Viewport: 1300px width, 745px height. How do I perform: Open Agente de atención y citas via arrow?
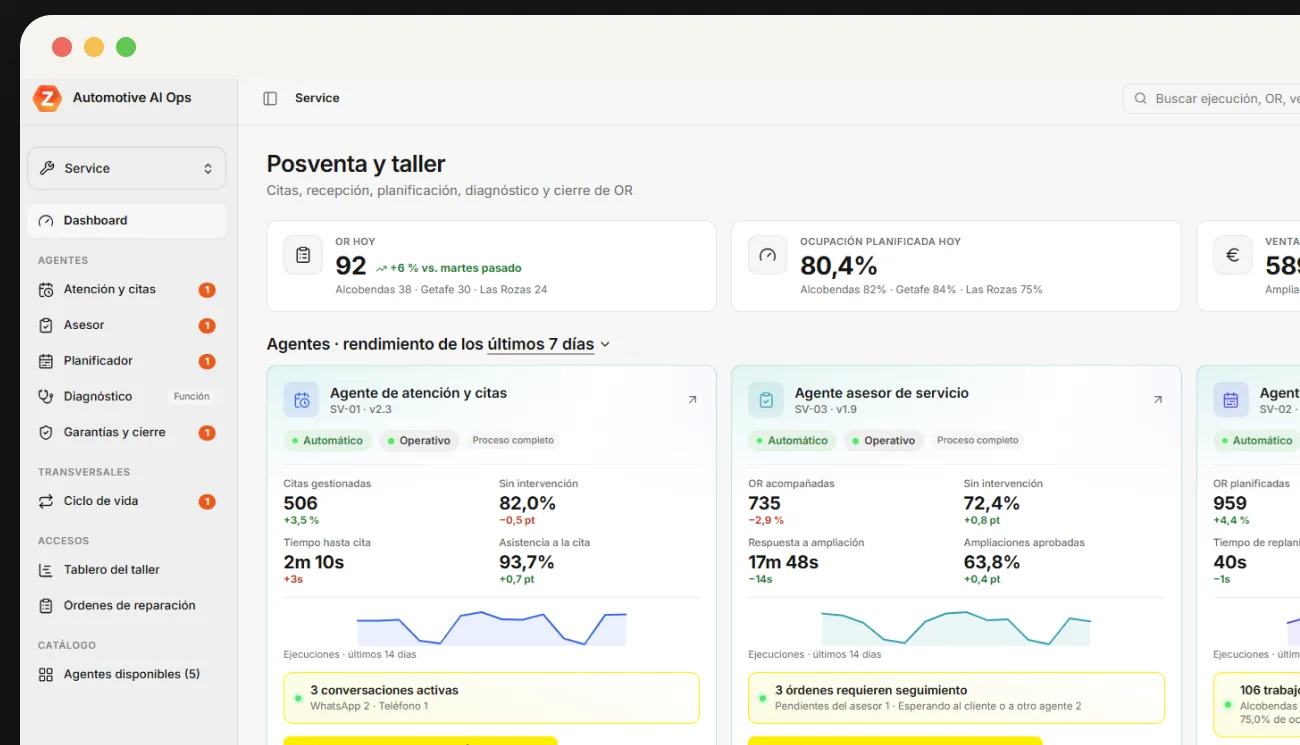(x=692, y=400)
